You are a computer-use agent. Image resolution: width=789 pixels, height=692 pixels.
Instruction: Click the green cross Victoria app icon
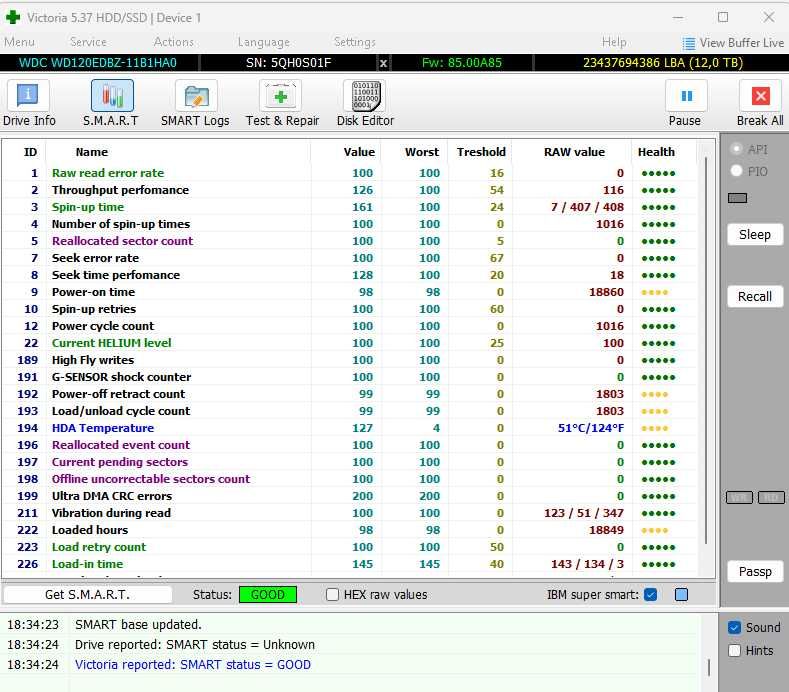[13, 17]
